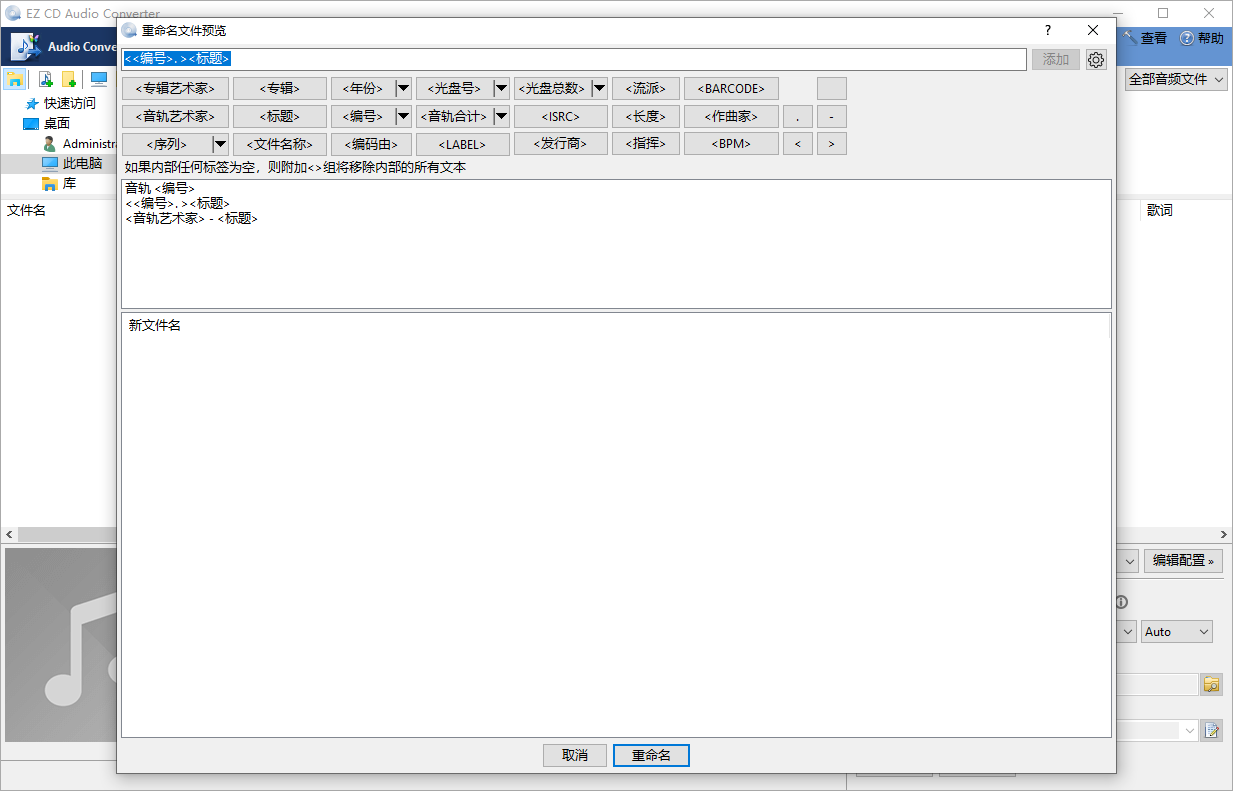
Task: Expand the <年份> tag dropdown arrow
Action: (x=403, y=88)
